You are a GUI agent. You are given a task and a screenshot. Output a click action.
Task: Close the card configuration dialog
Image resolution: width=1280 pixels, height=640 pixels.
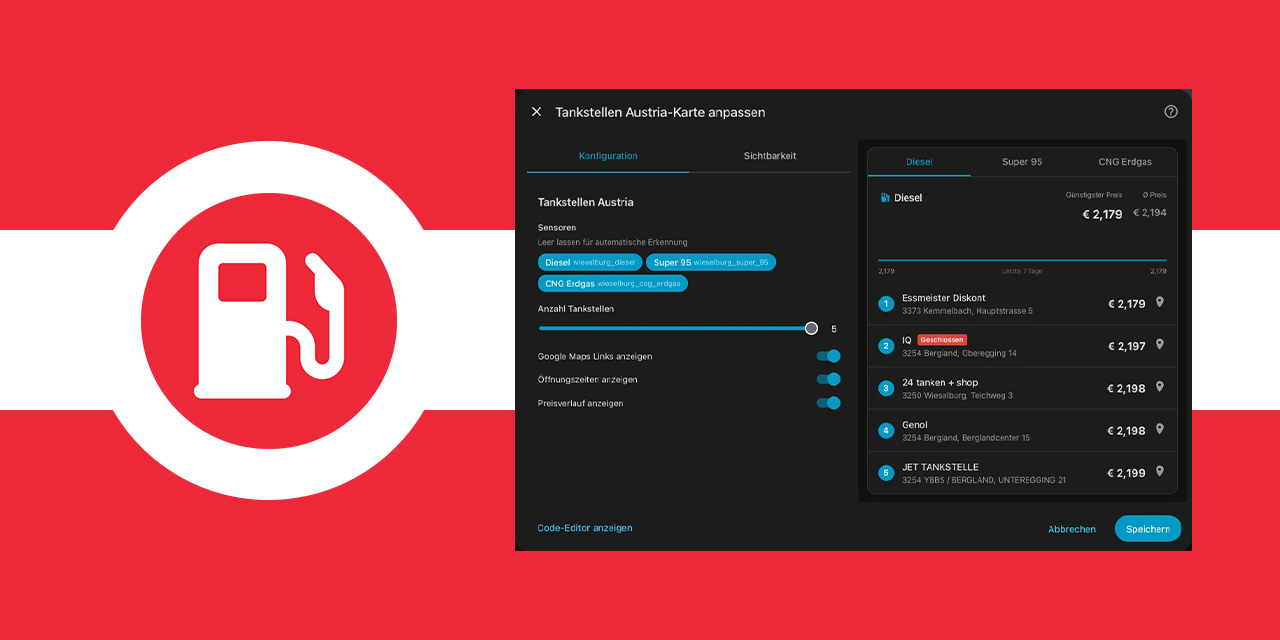coord(536,112)
